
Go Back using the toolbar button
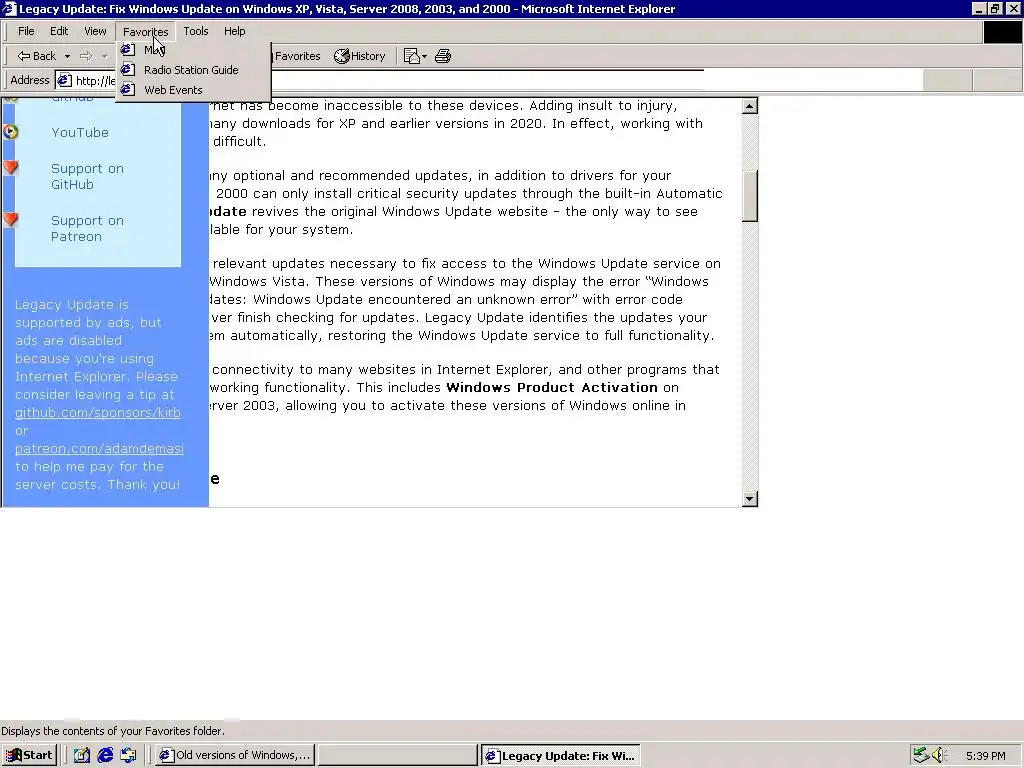coord(37,56)
